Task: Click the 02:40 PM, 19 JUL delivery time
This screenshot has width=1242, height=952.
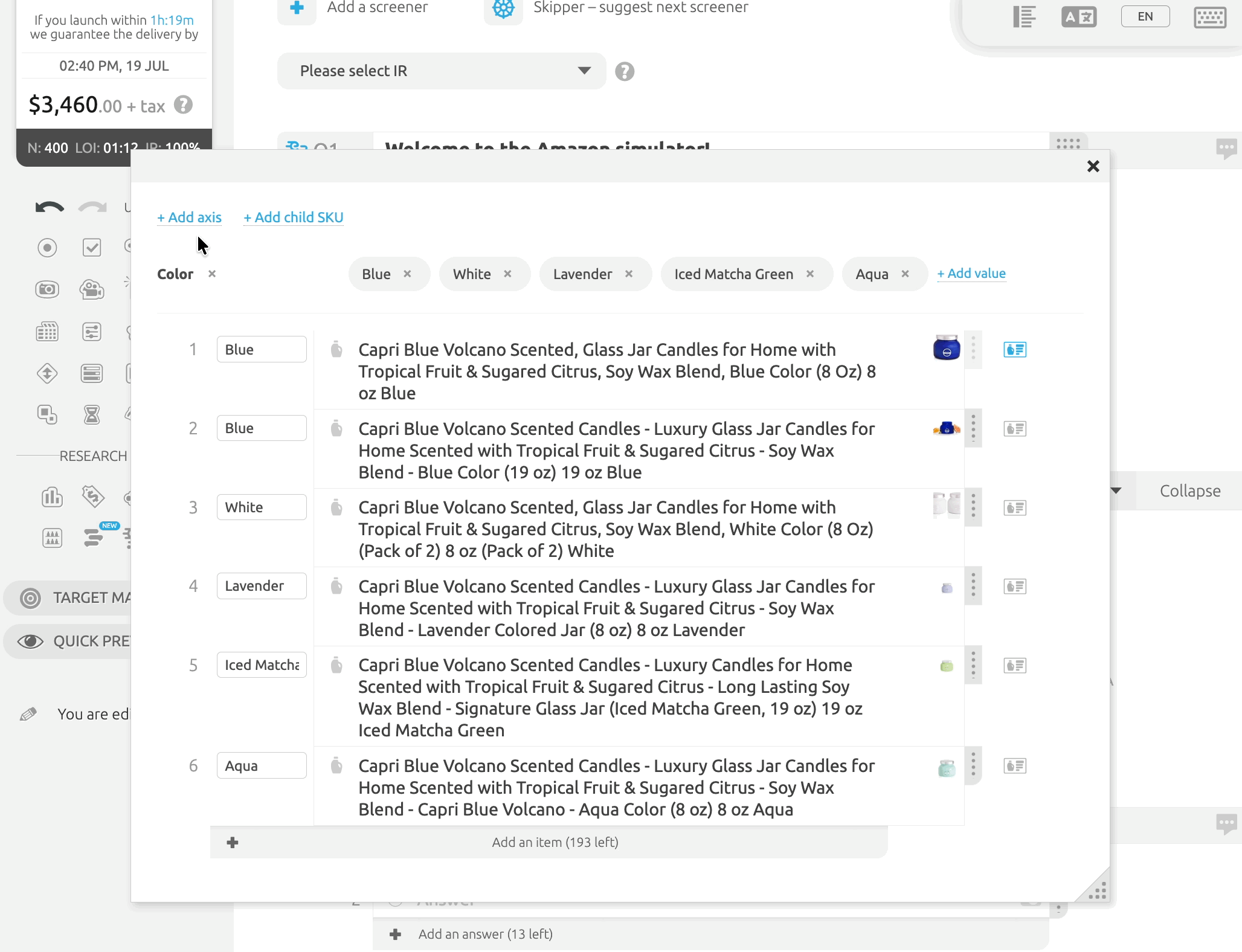Action: coord(114,66)
